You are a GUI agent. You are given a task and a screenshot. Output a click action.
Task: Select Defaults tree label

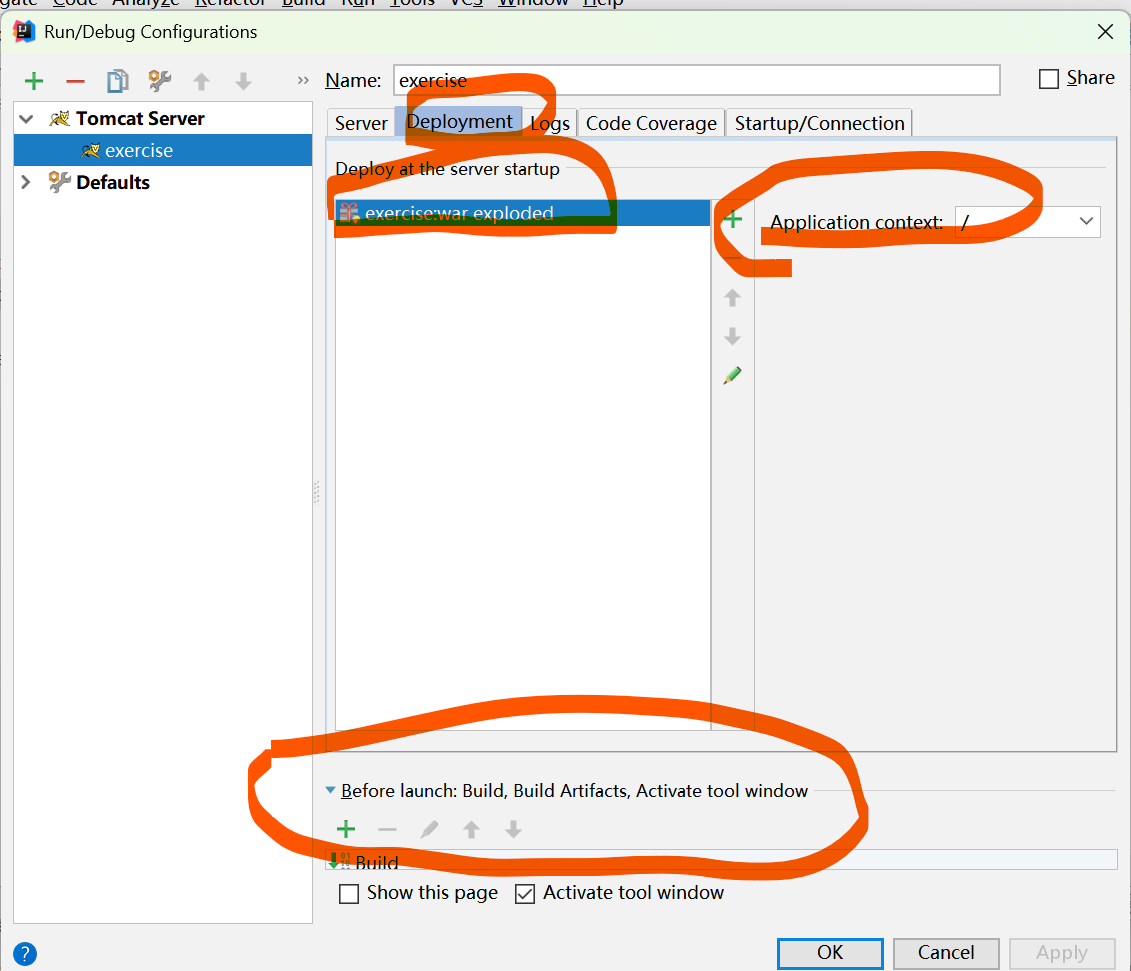point(113,183)
